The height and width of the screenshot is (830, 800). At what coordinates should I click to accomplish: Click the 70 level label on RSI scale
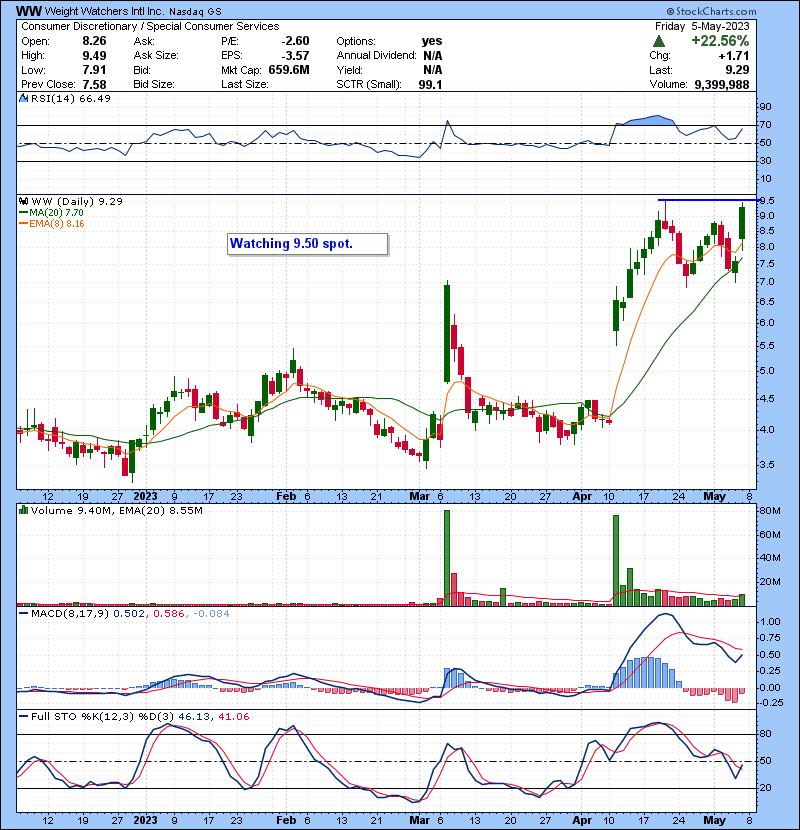pos(765,125)
